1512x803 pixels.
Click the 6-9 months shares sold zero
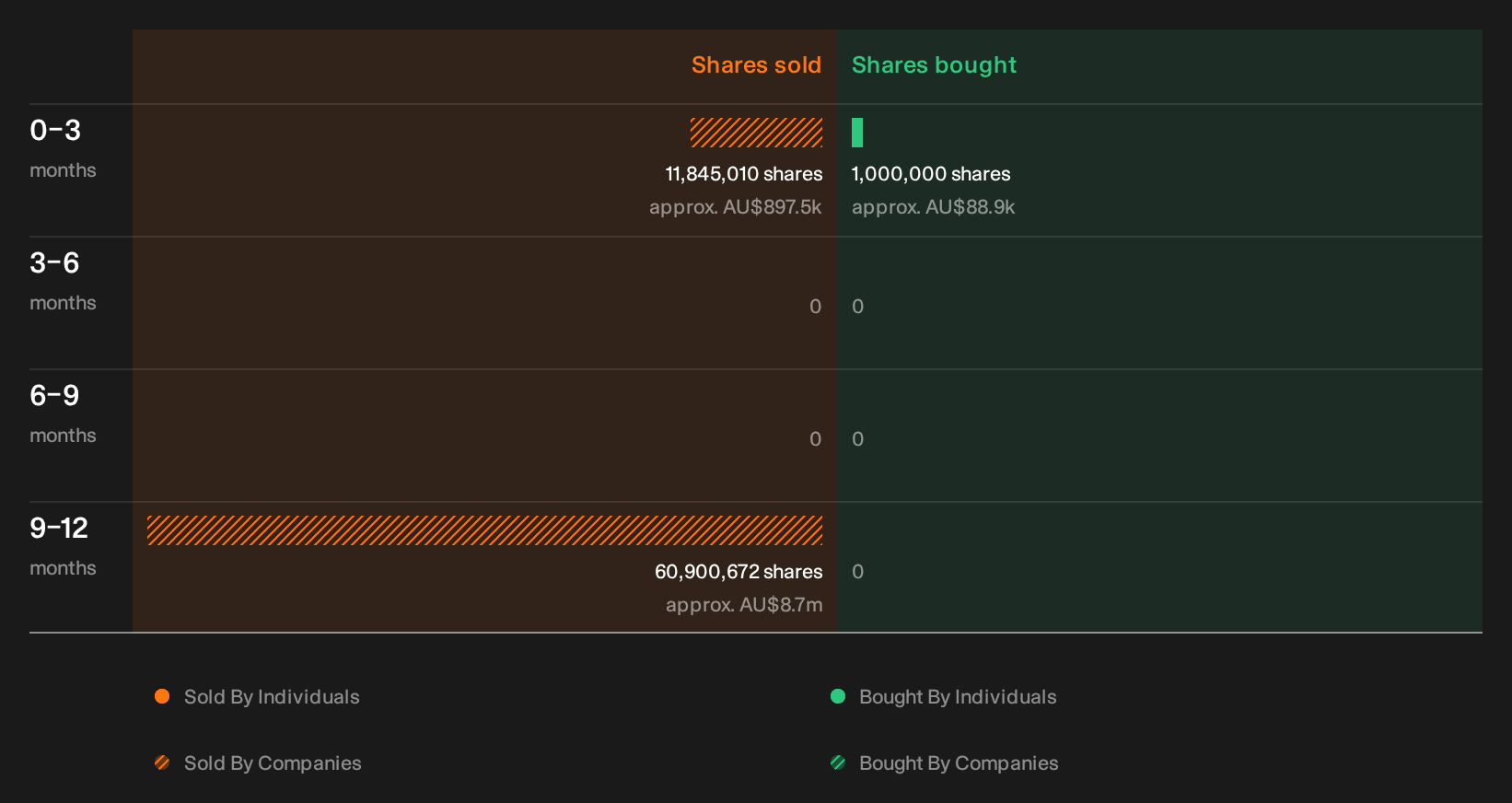pos(816,439)
